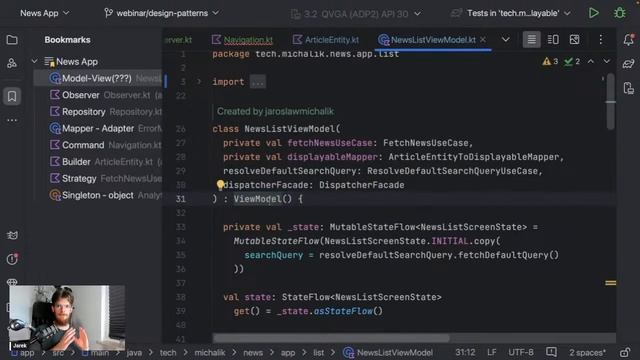Open the News App project dropdown

point(44,13)
